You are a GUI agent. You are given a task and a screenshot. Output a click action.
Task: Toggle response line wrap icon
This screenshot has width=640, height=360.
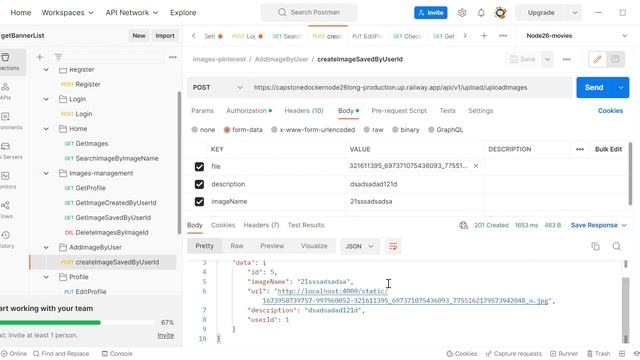(x=393, y=246)
